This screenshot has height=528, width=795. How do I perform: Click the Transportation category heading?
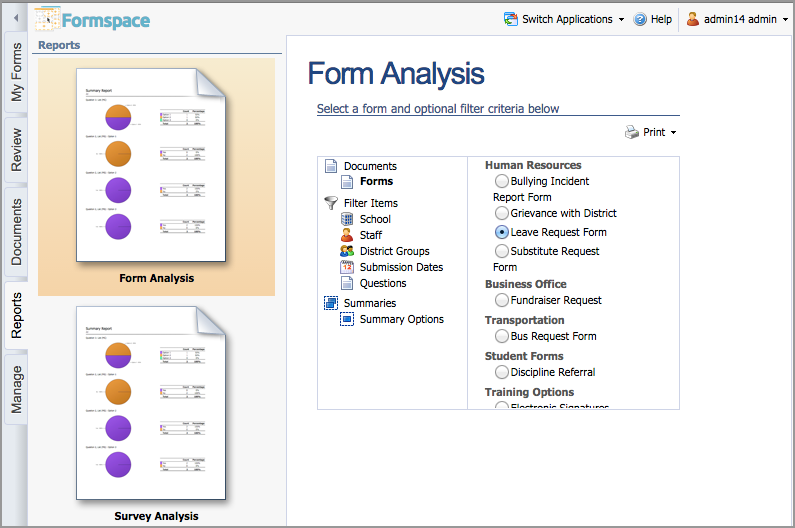click(524, 320)
